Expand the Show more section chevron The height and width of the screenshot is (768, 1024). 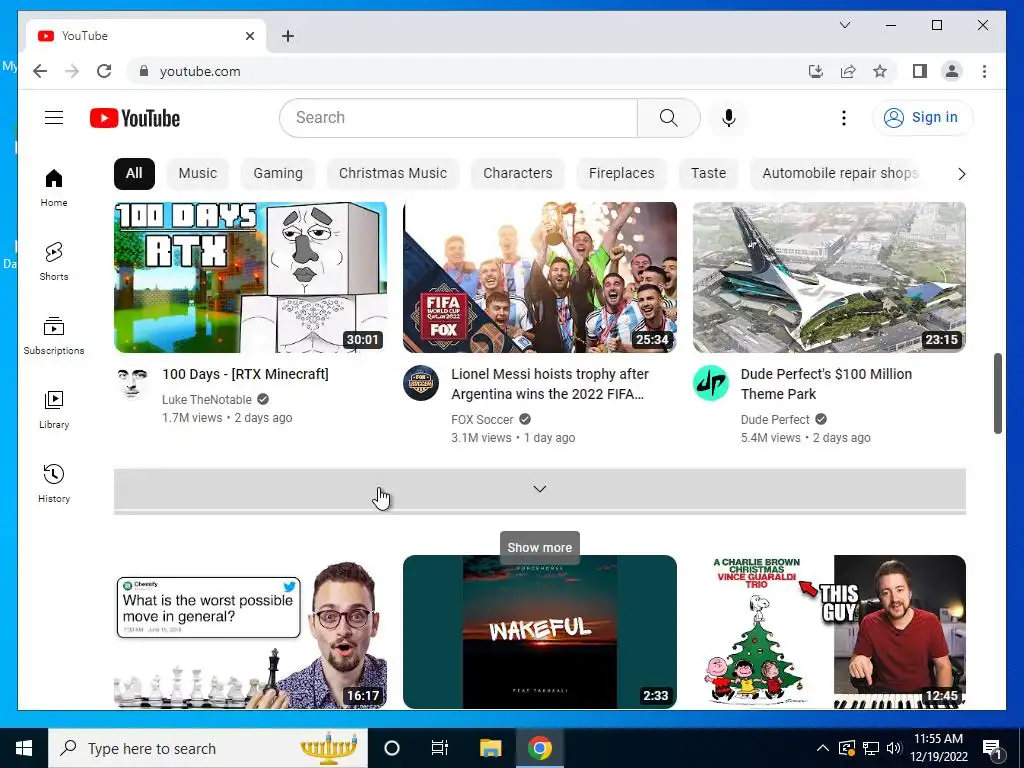(x=539, y=488)
